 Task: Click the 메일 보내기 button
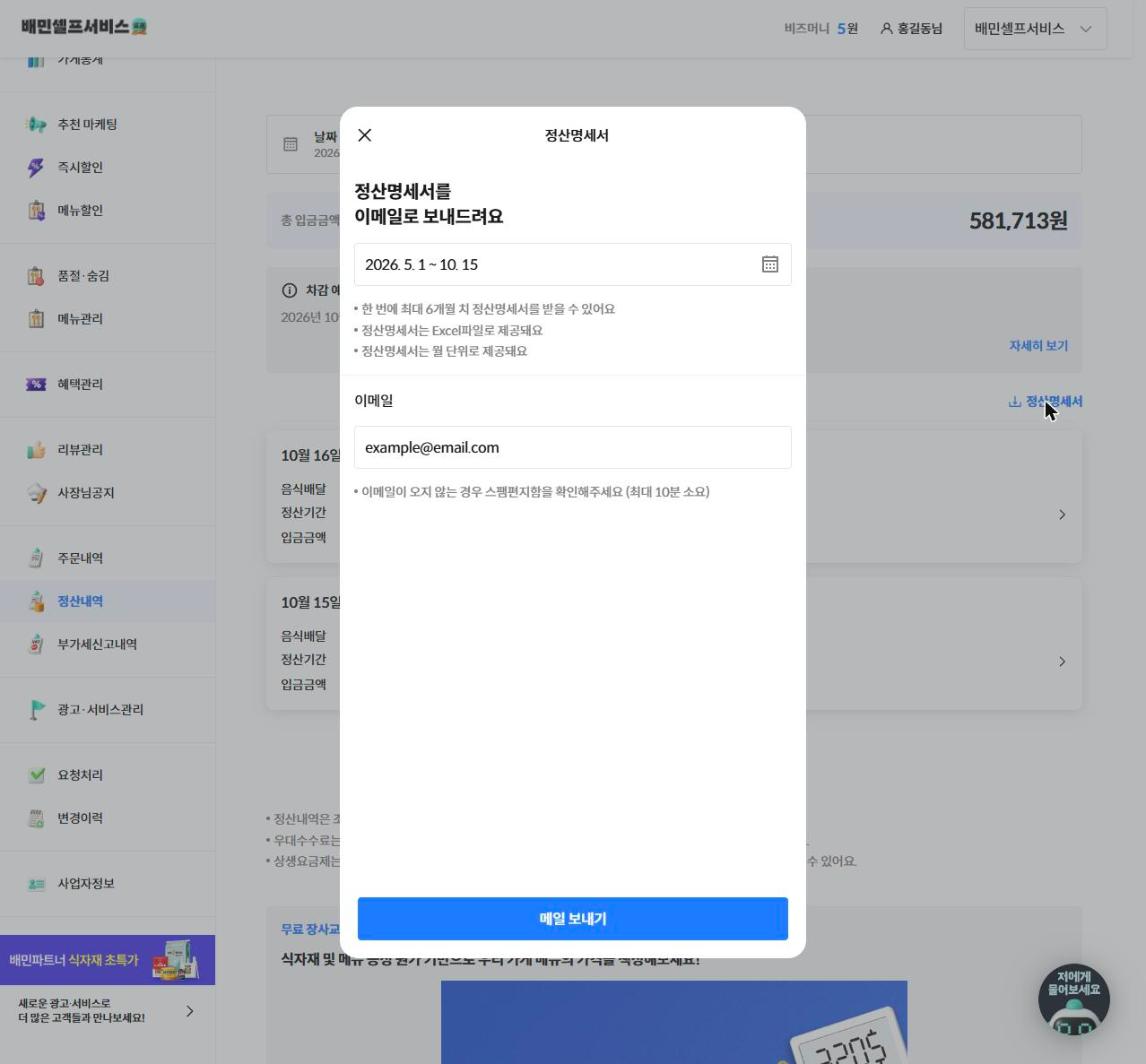[x=572, y=919]
